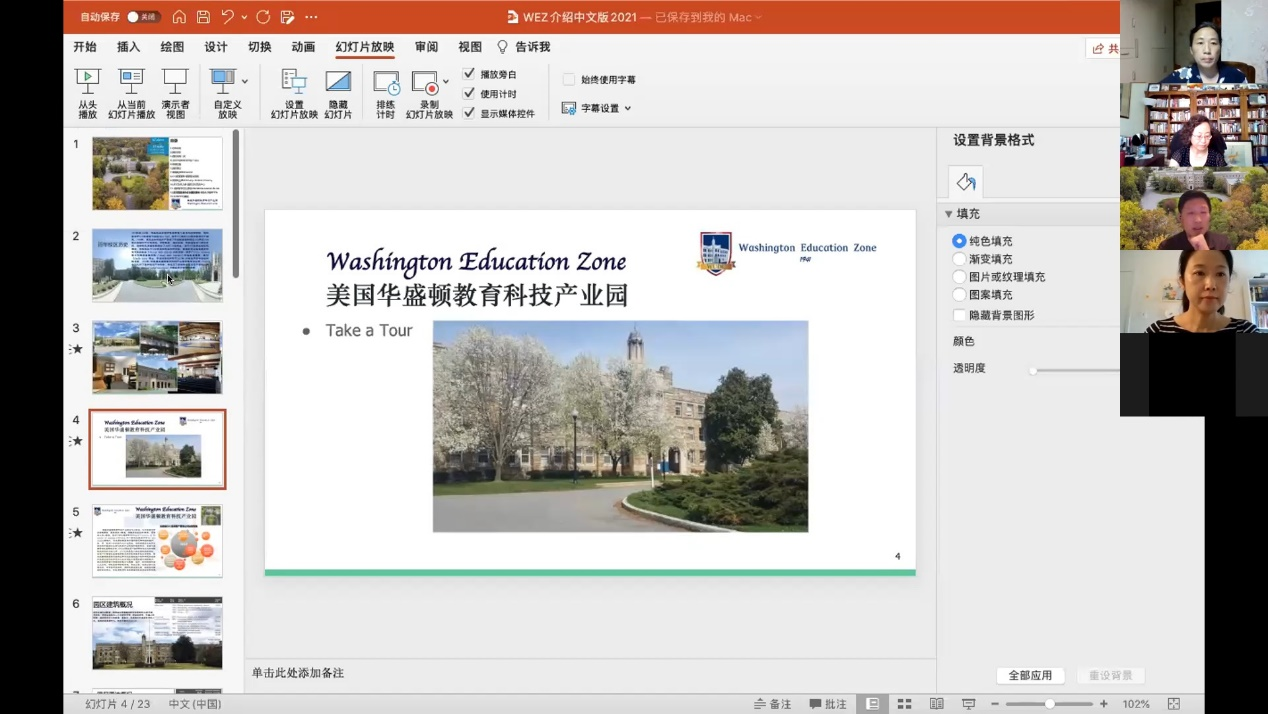Image resolution: width=1268 pixels, height=714 pixels.
Task: Click the Tell Me lightbulb icon
Action: click(502, 47)
